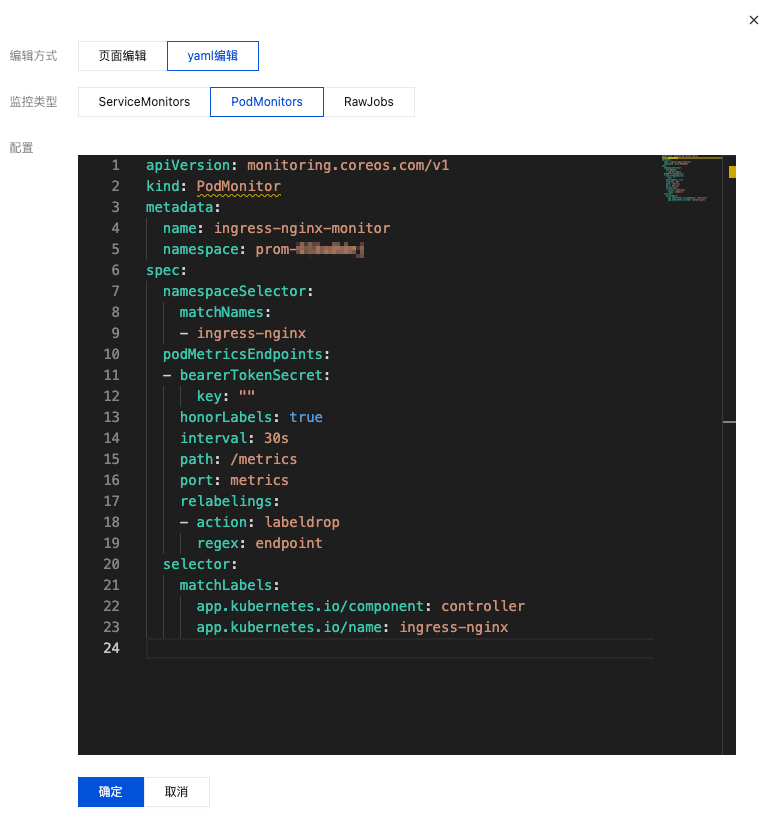Click the namespaceSelector key
The height and width of the screenshot is (822, 774).
234,291
